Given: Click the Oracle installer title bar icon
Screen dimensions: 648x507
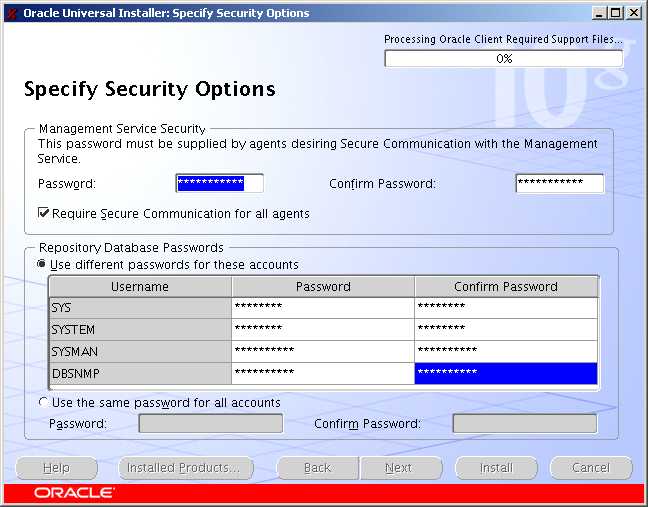Looking at the screenshot, I should pos(11,13).
